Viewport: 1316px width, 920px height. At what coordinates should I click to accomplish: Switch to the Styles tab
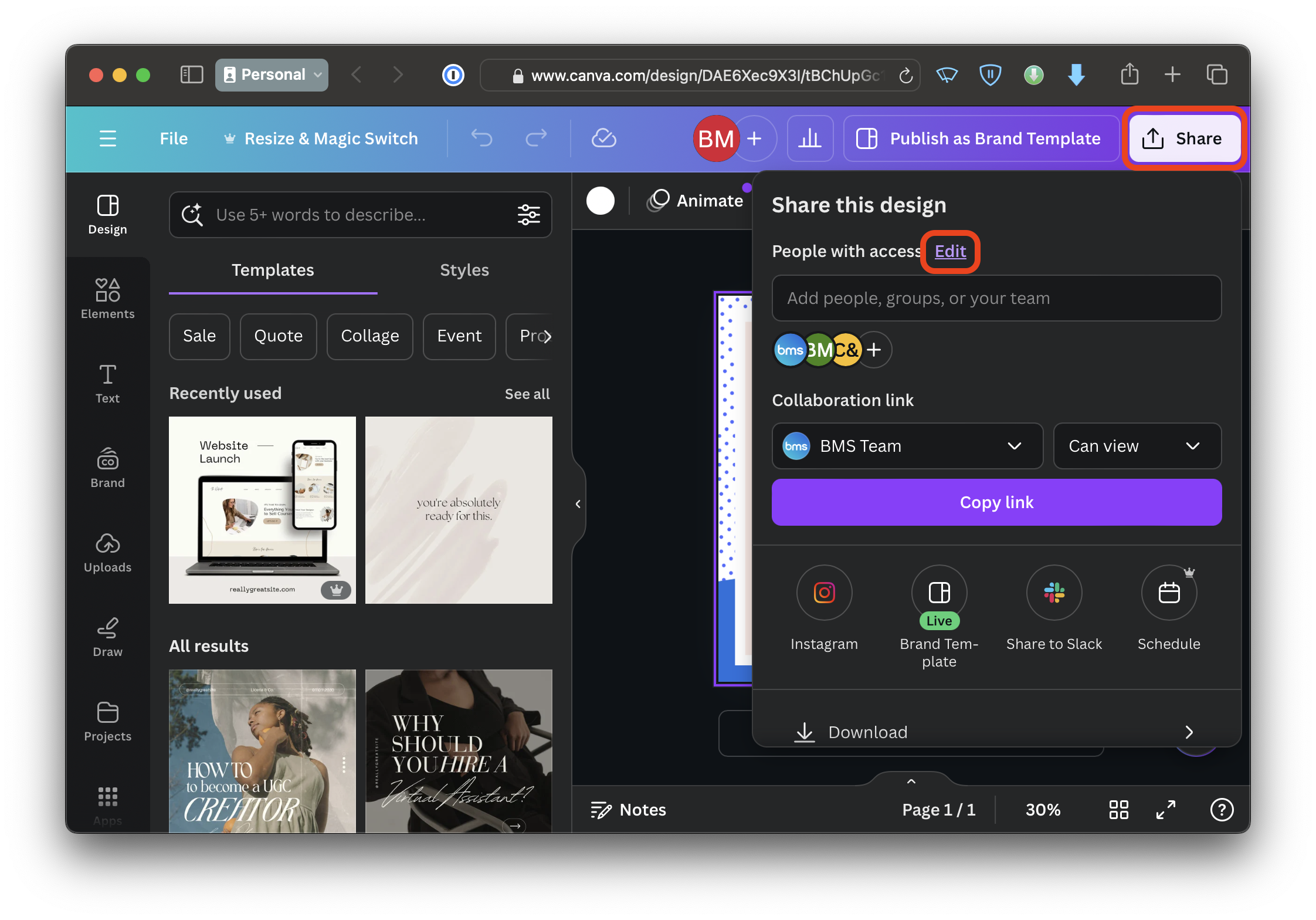tap(464, 270)
